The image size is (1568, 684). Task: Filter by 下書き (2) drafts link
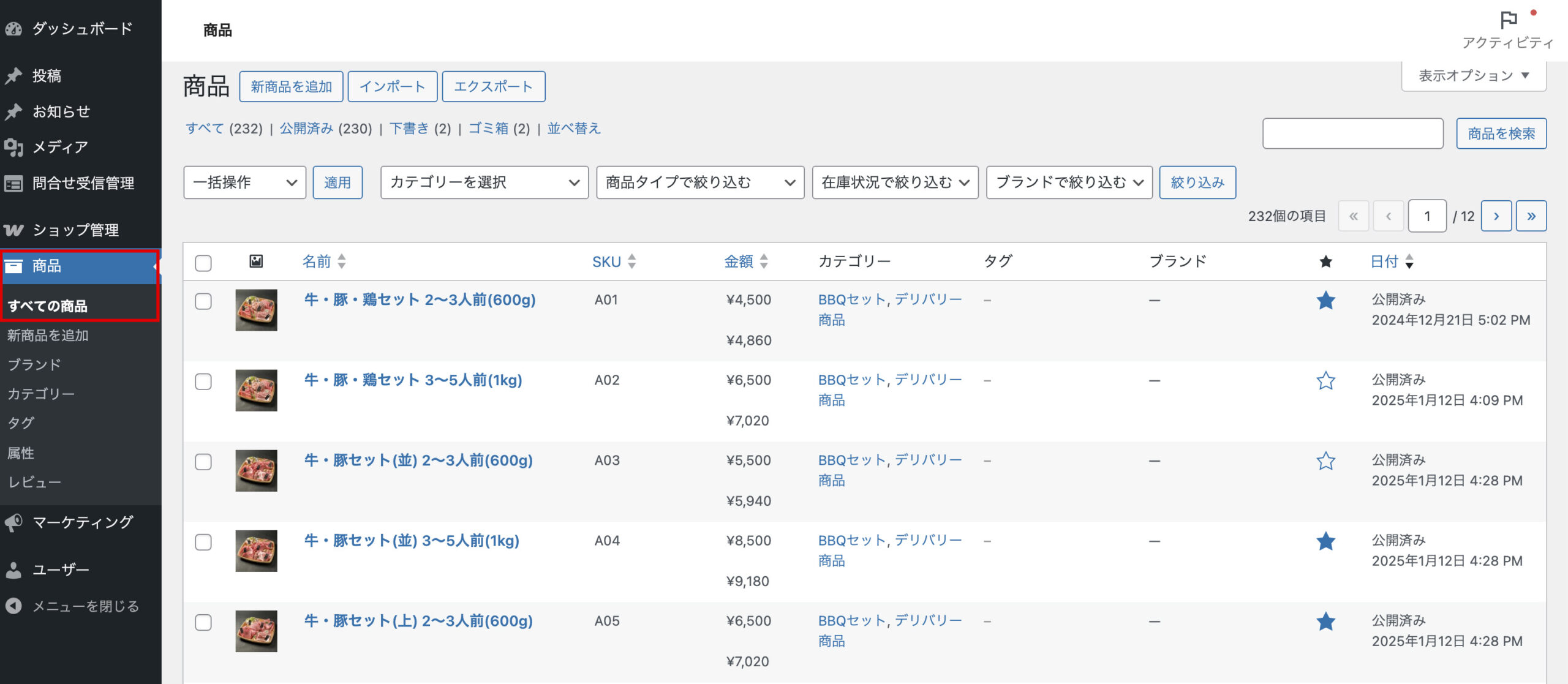coord(409,129)
